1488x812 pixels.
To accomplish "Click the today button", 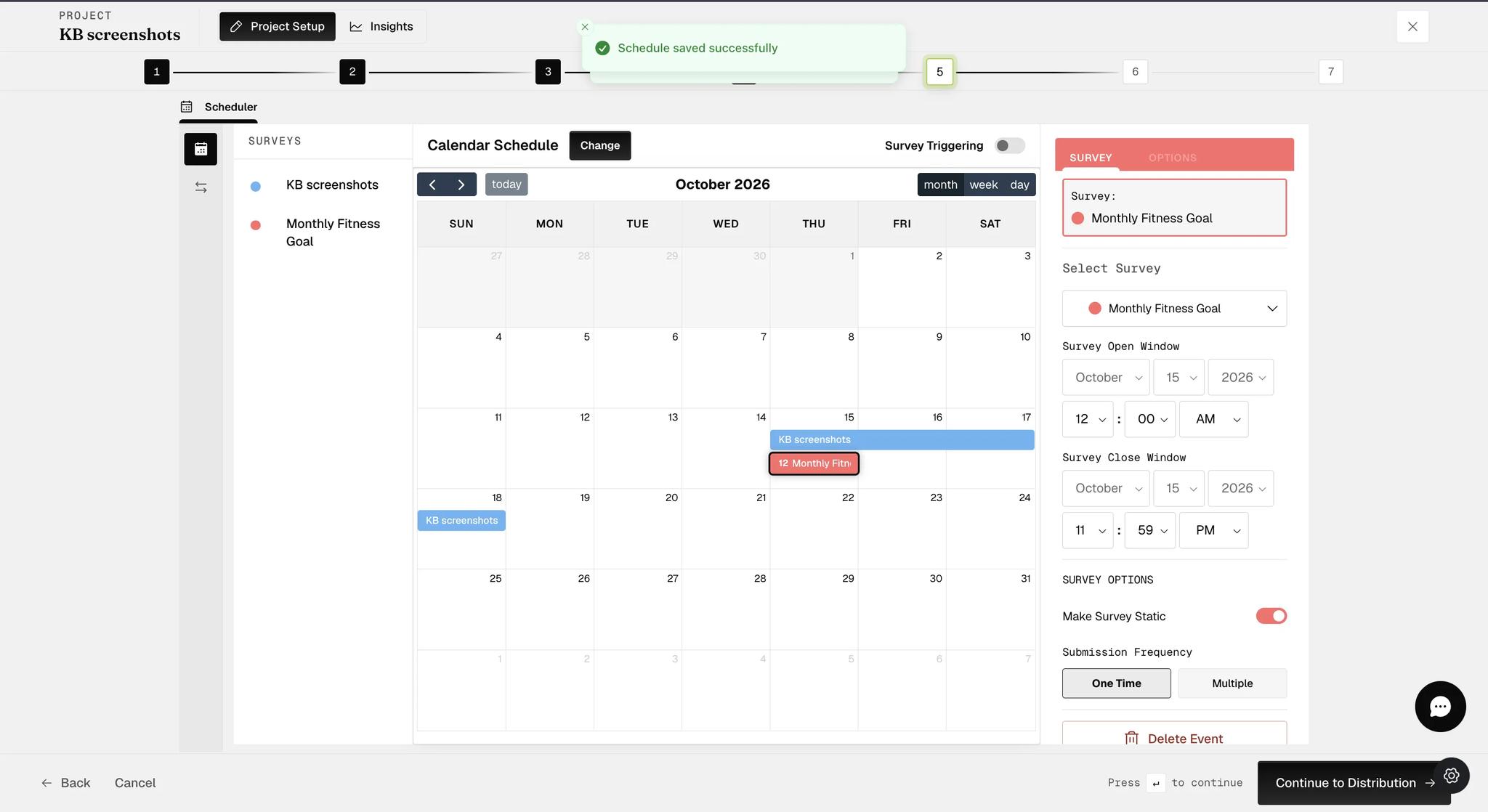I will pos(506,184).
